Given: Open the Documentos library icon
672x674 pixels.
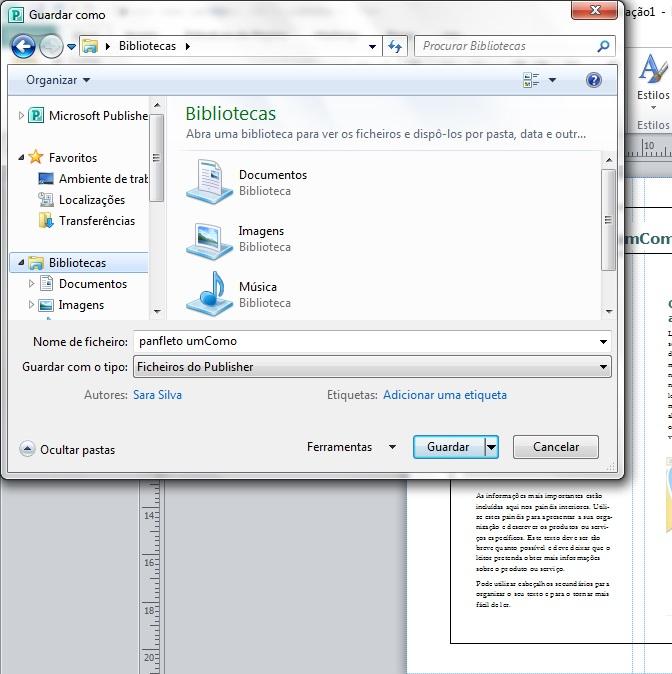Looking at the screenshot, I should coord(210,182).
